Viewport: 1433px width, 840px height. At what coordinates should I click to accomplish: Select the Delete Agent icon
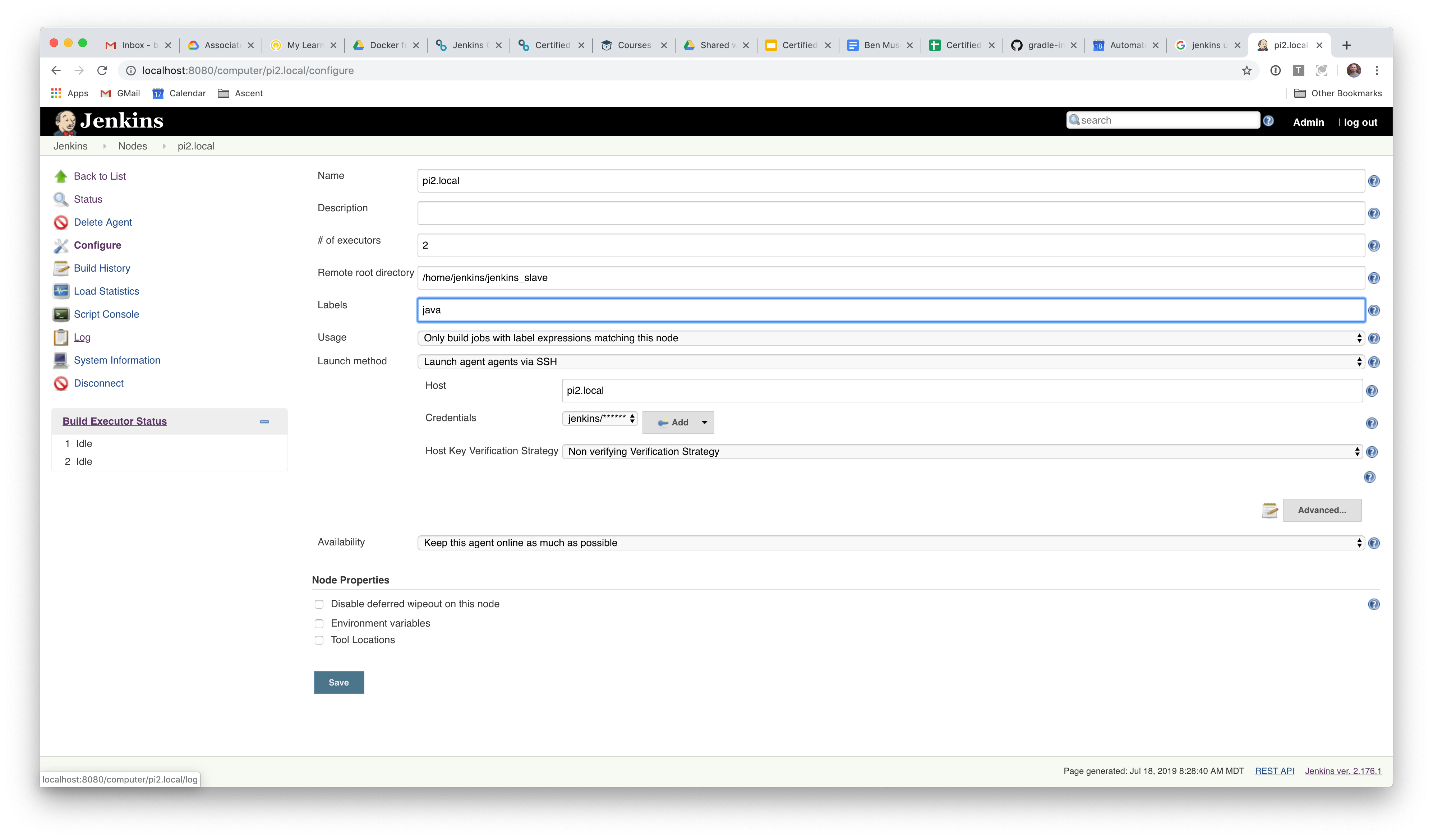(x=61, y=222)
